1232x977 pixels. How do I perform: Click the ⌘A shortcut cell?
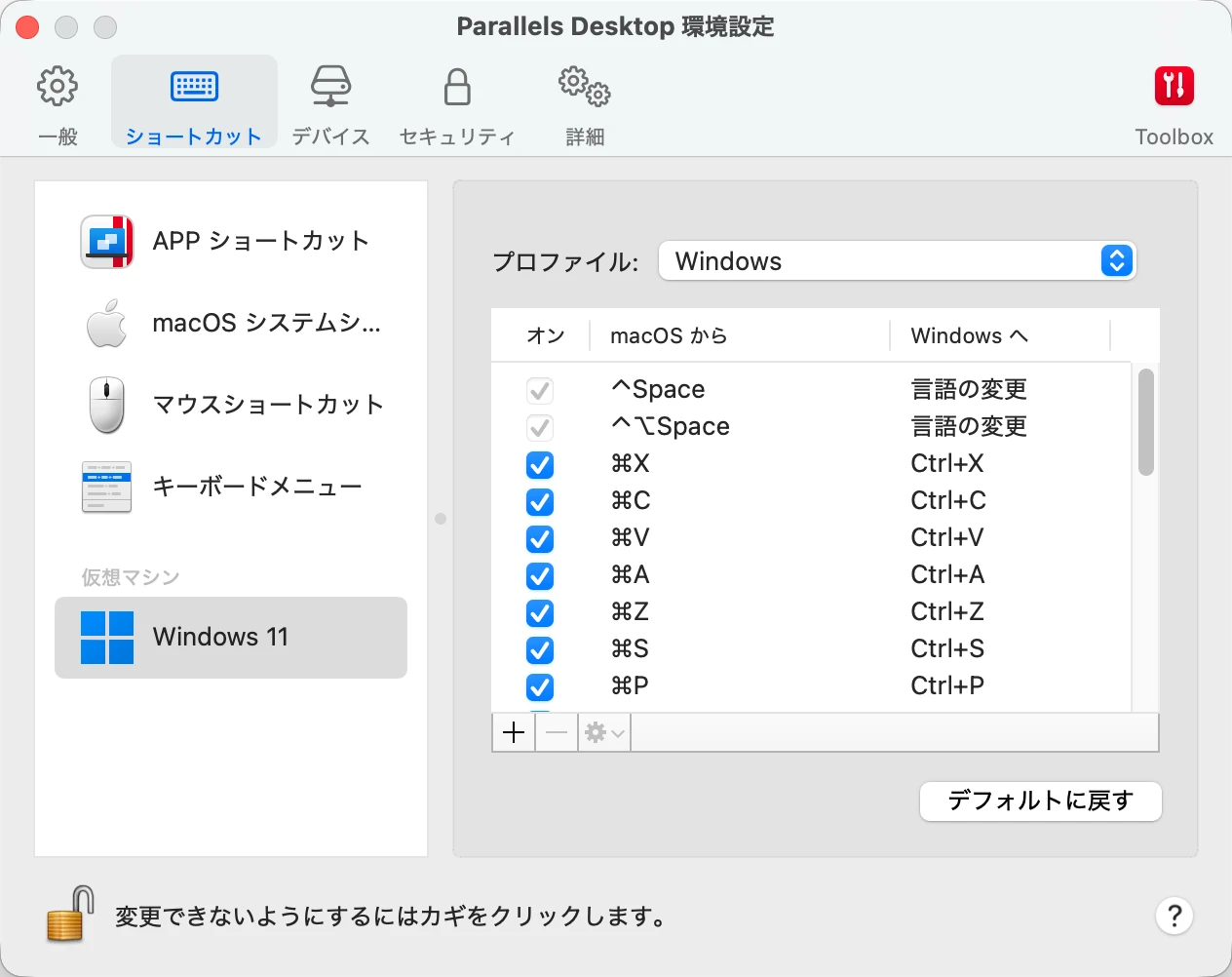tap(631, 575)
